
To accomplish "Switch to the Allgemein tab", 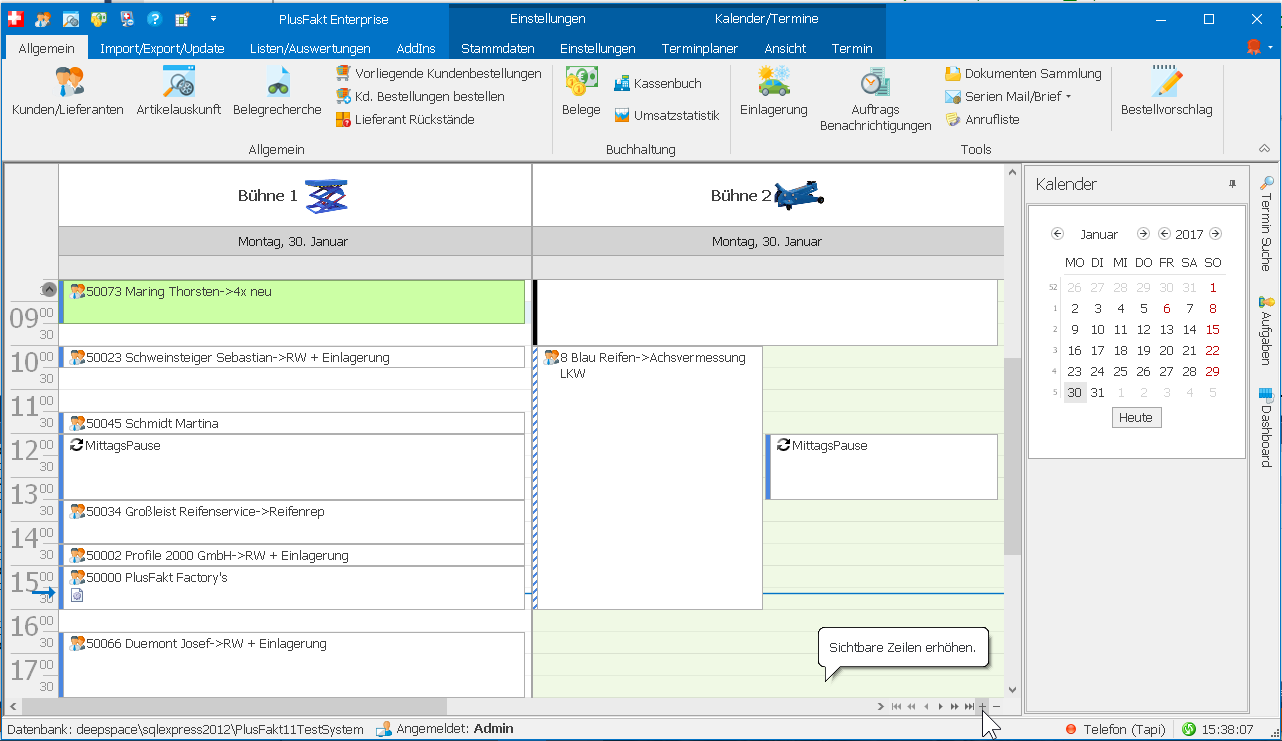I will (x=46, y=48).
